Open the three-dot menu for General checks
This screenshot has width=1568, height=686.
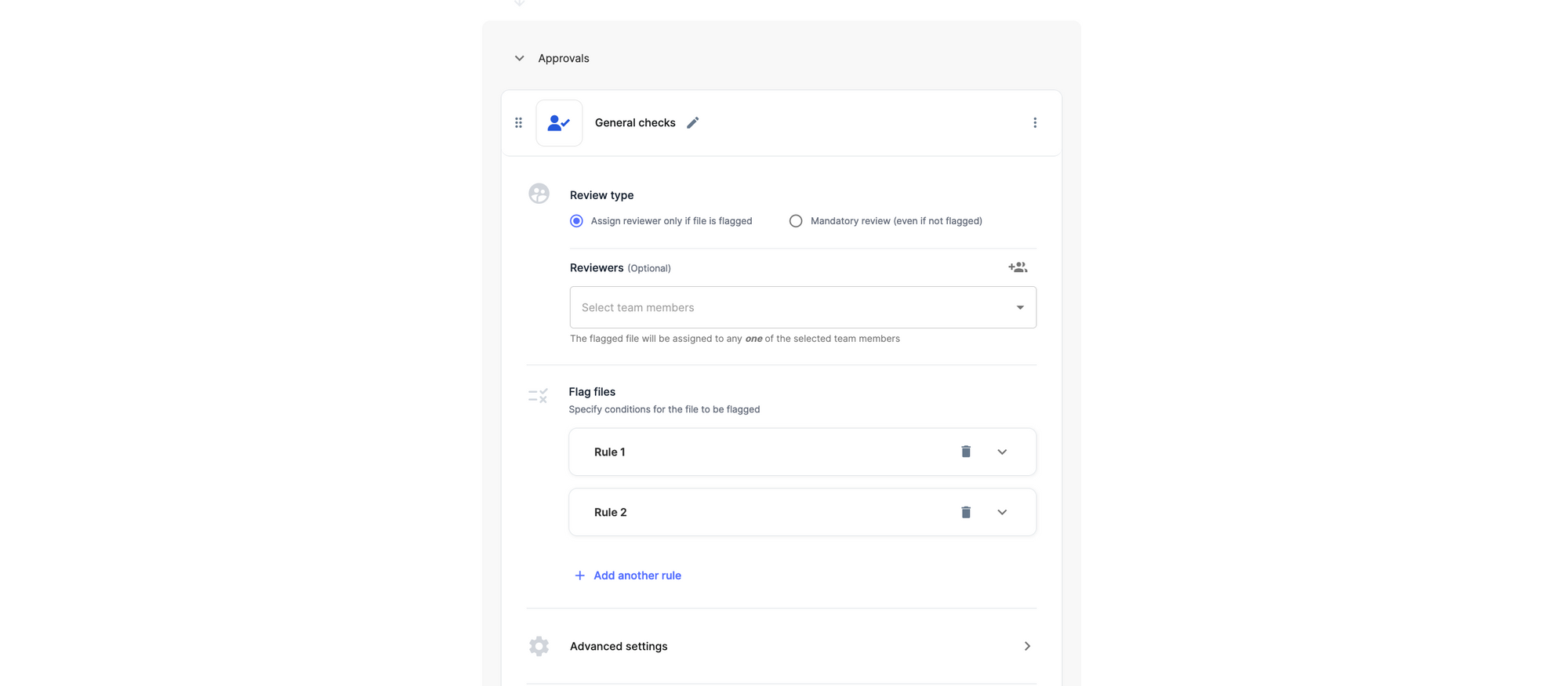(1034, 123)
